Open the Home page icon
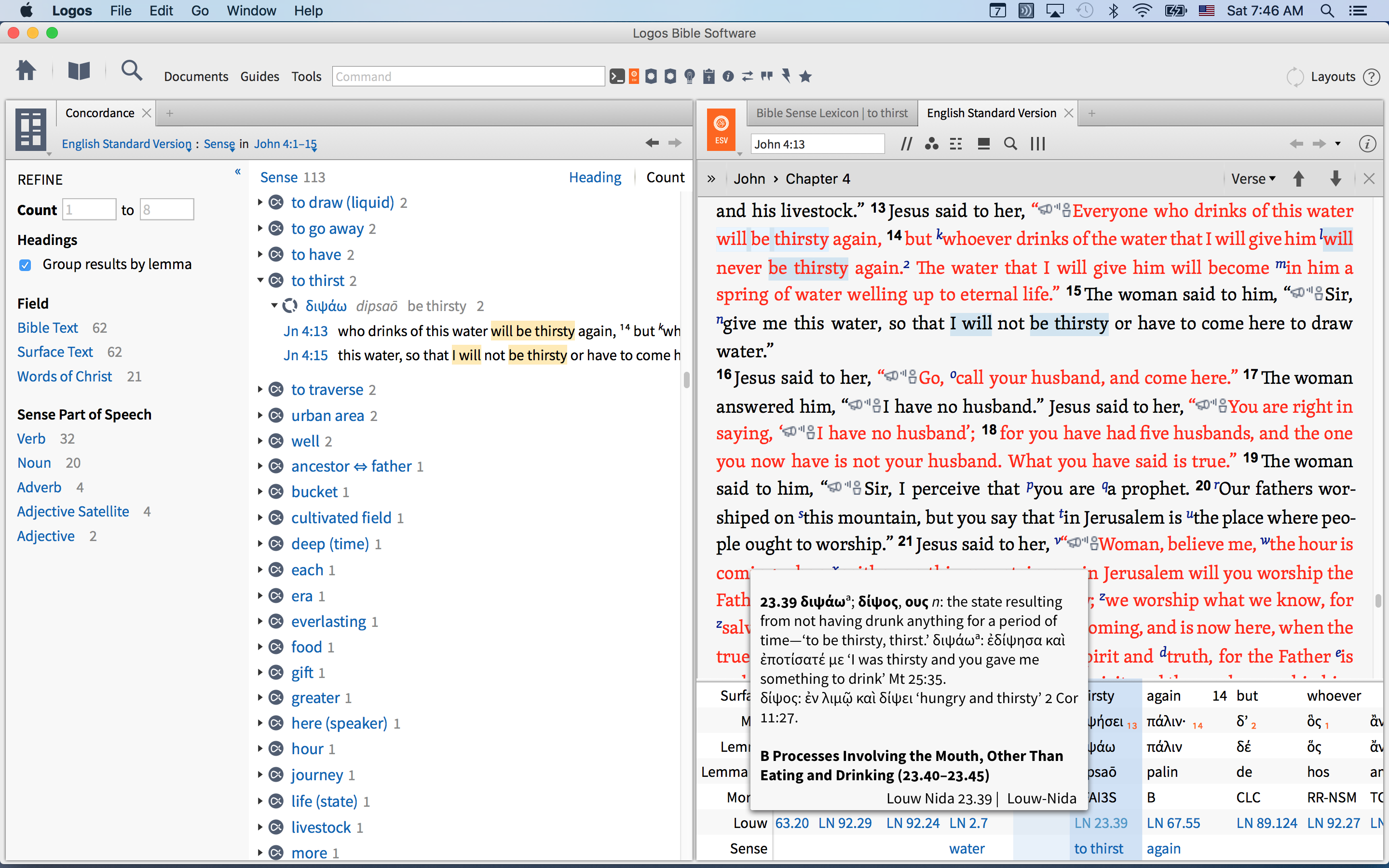 tap(26, 70)
